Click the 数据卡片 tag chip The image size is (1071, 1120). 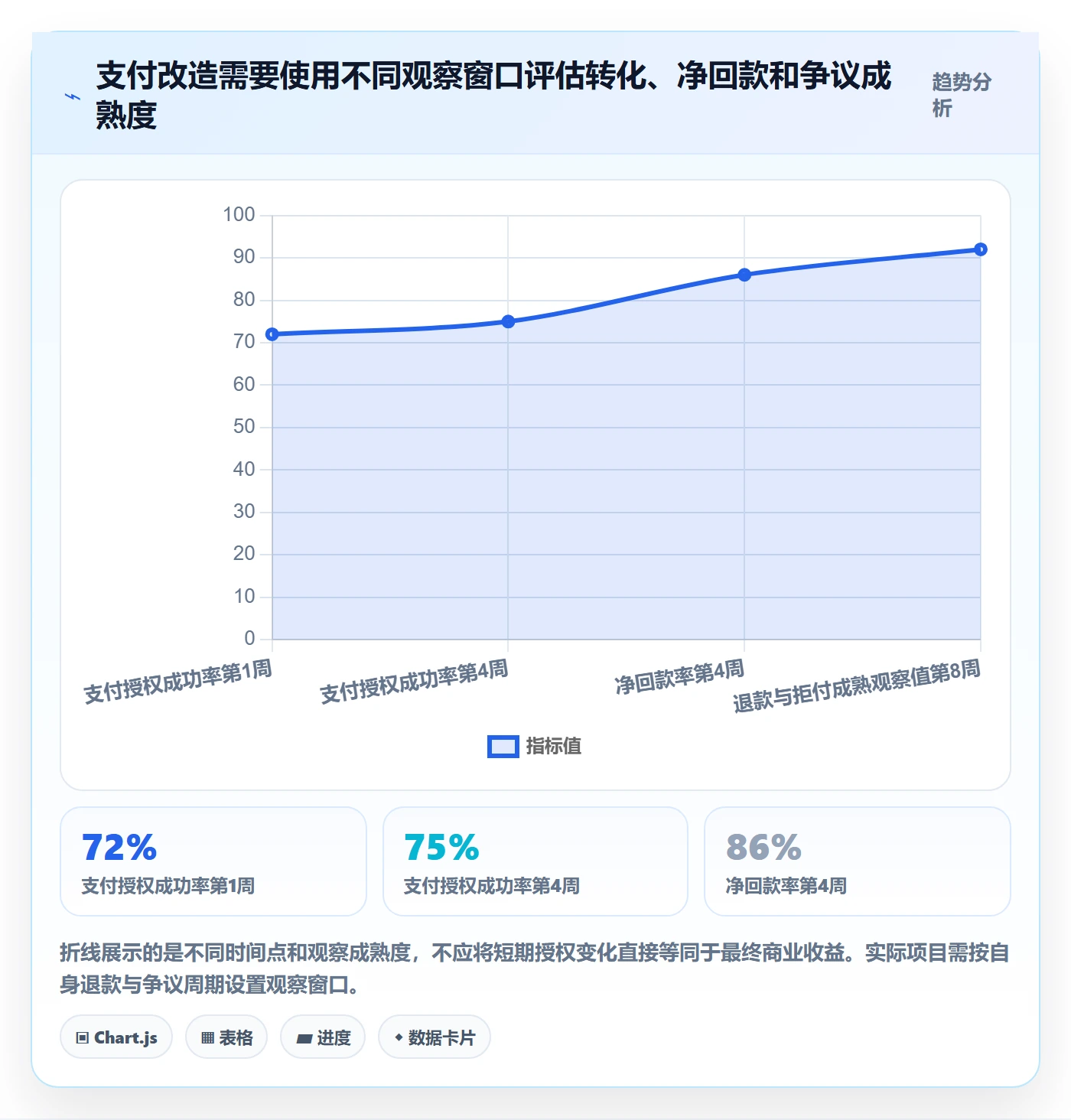coord(435,1037)
